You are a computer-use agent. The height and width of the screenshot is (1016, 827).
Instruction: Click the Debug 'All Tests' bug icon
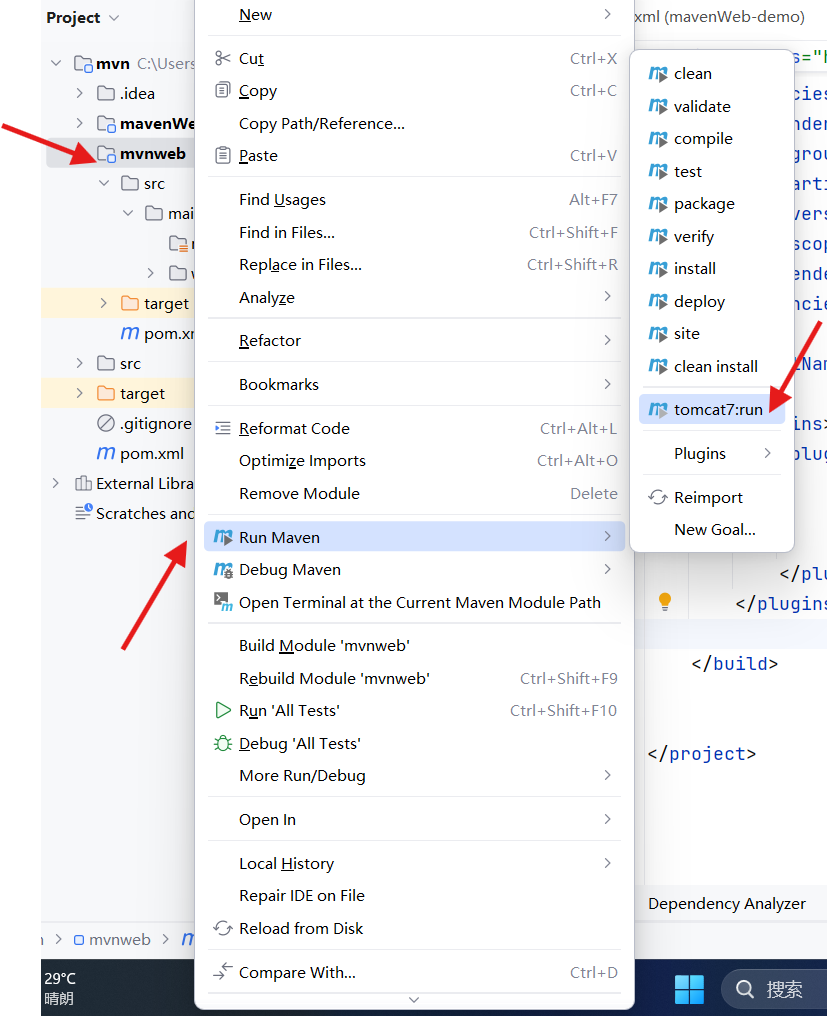222,743
